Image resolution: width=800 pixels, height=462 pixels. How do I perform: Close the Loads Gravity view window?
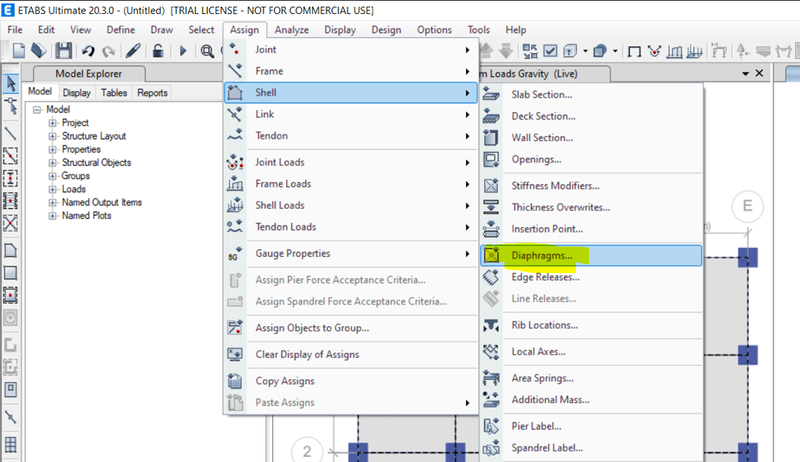point(759,73)
